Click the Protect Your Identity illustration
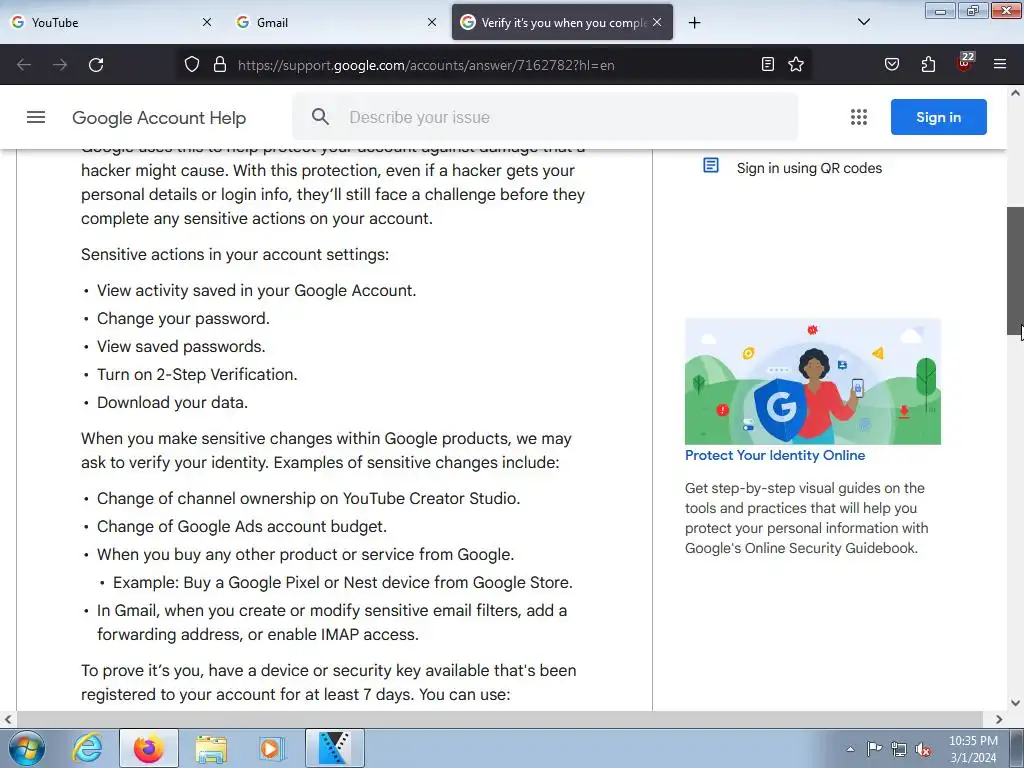The image size is (1024, 768). point(812,381)
